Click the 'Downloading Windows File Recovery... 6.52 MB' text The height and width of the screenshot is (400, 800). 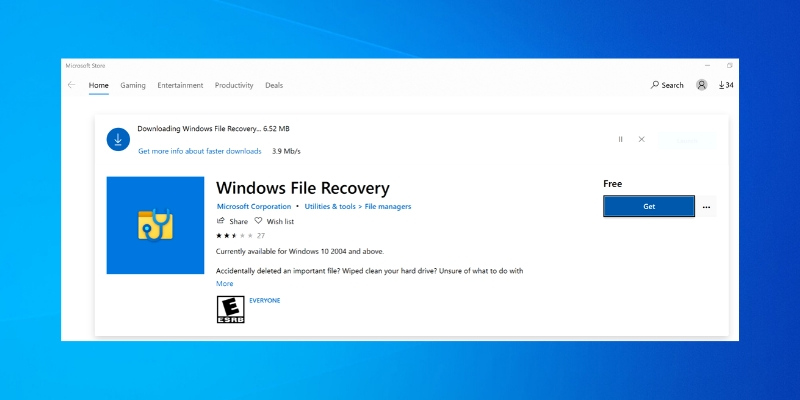pyautogui.click(x=213, y=129)
